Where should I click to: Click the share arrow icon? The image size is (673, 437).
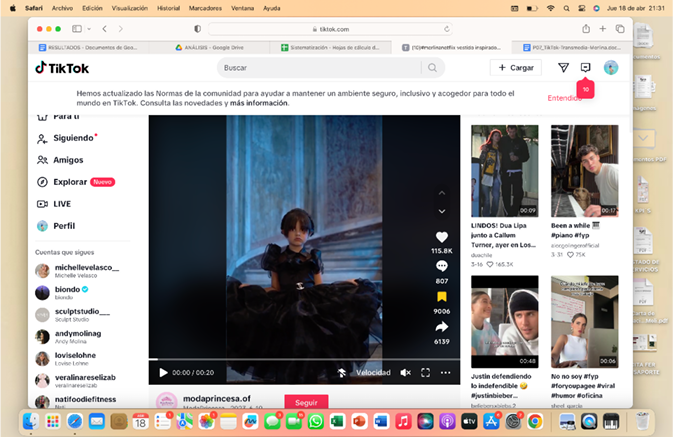pos(442,327)
